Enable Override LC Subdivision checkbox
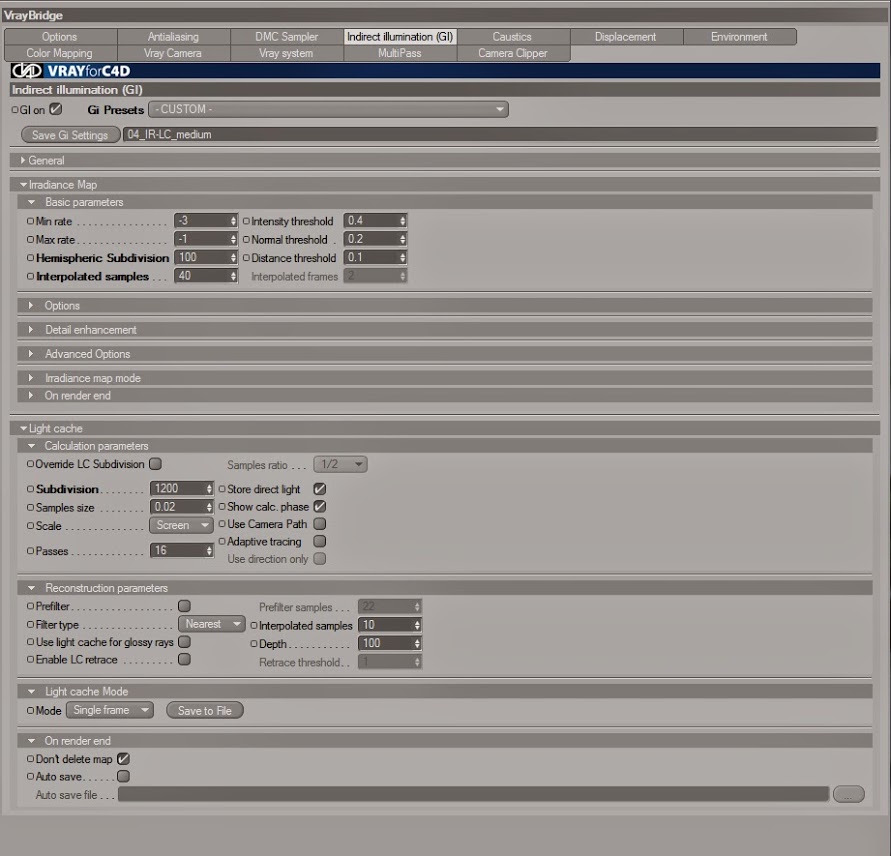The width and height of the screenshot is (891, 856). (155, 464)
